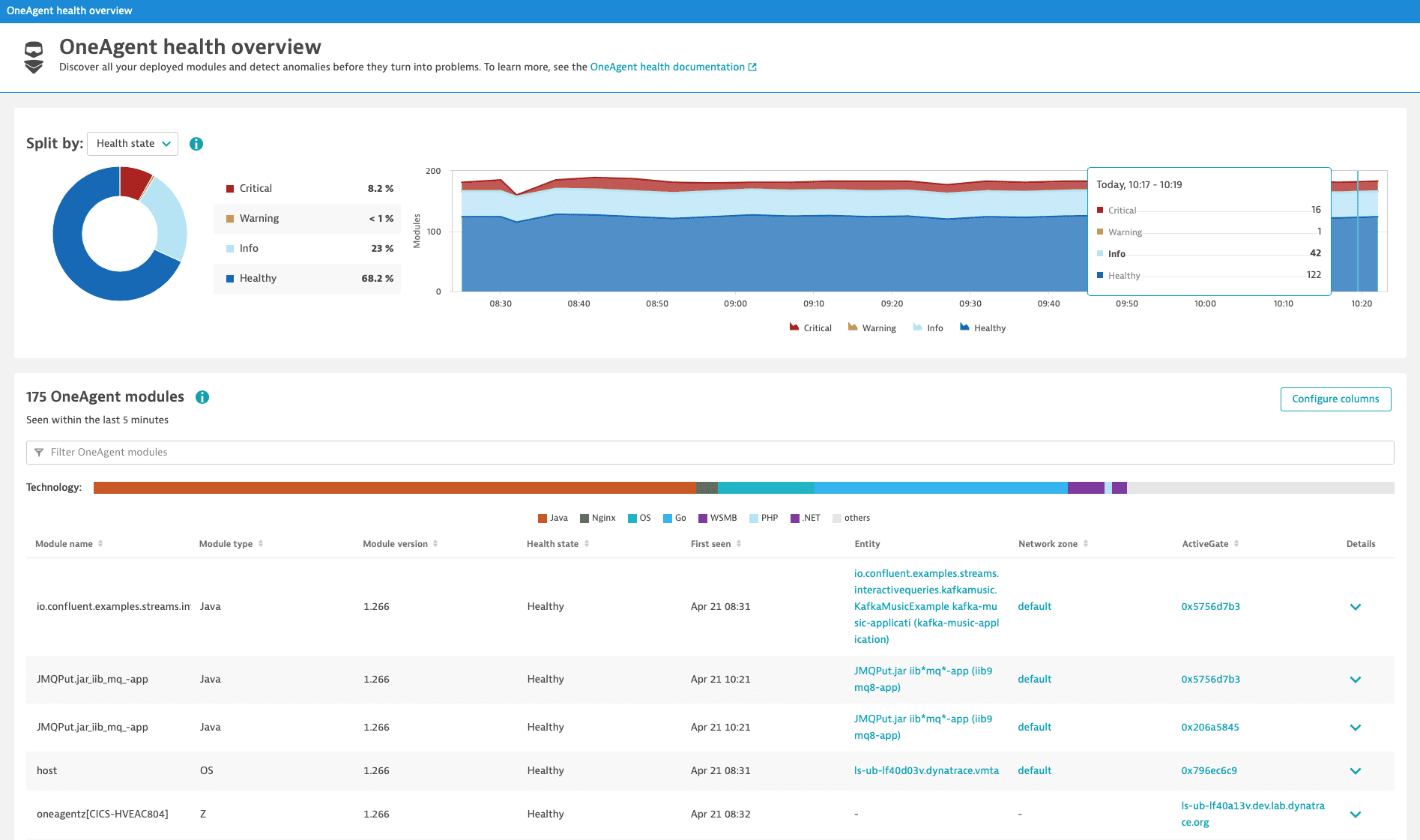This screenshot has height=840, width=1420.
Task: Click the info icon beside Split by dropdown
Action: [196, 144]
